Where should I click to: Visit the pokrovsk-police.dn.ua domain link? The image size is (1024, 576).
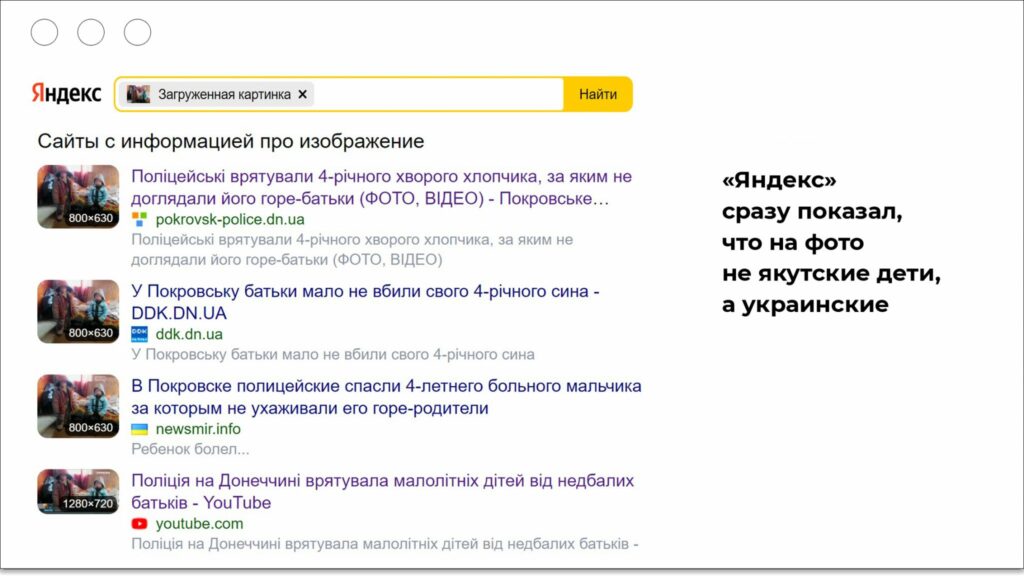pos(230,219)
